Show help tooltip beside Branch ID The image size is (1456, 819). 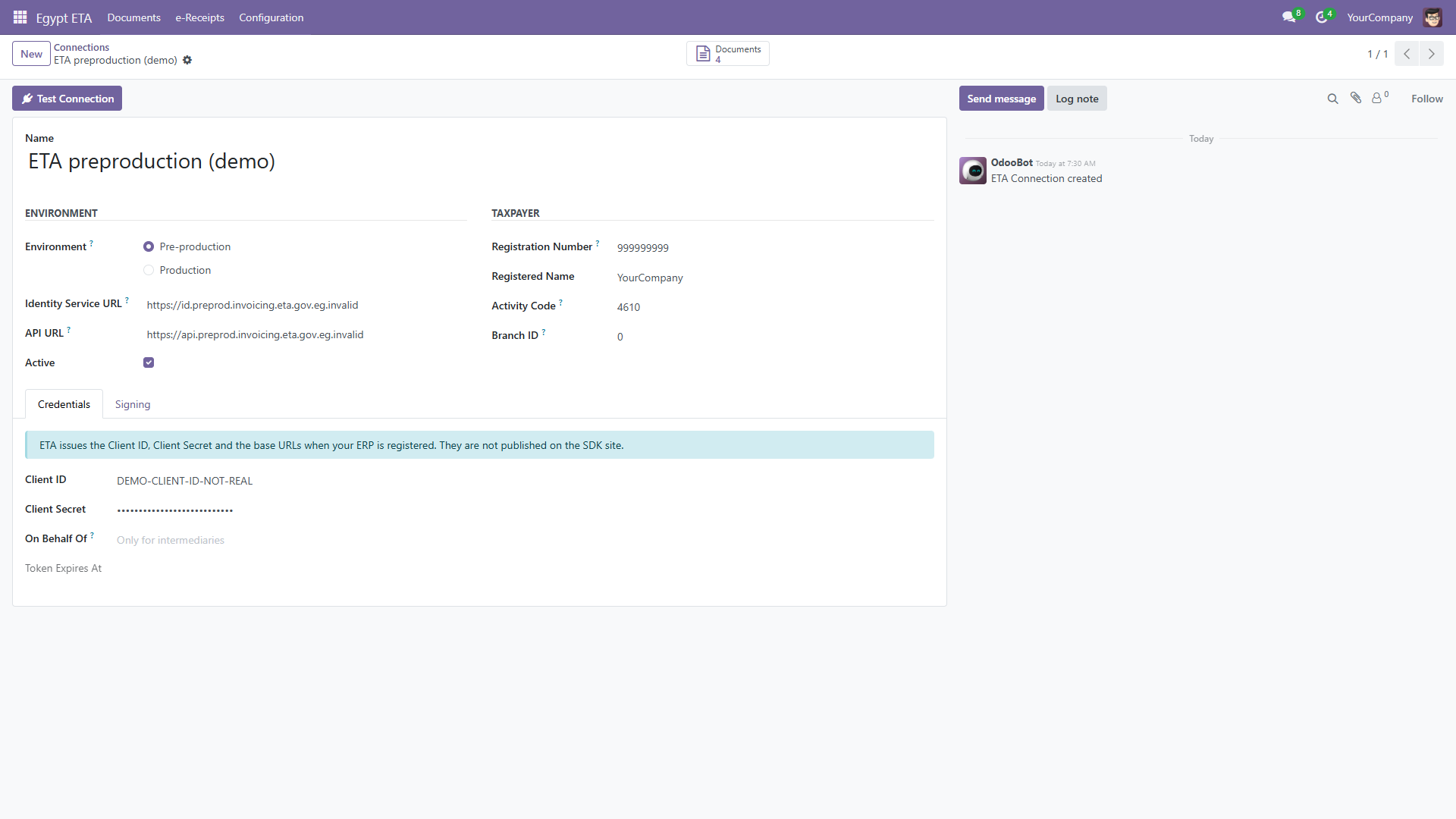click(x=544, y=332)
